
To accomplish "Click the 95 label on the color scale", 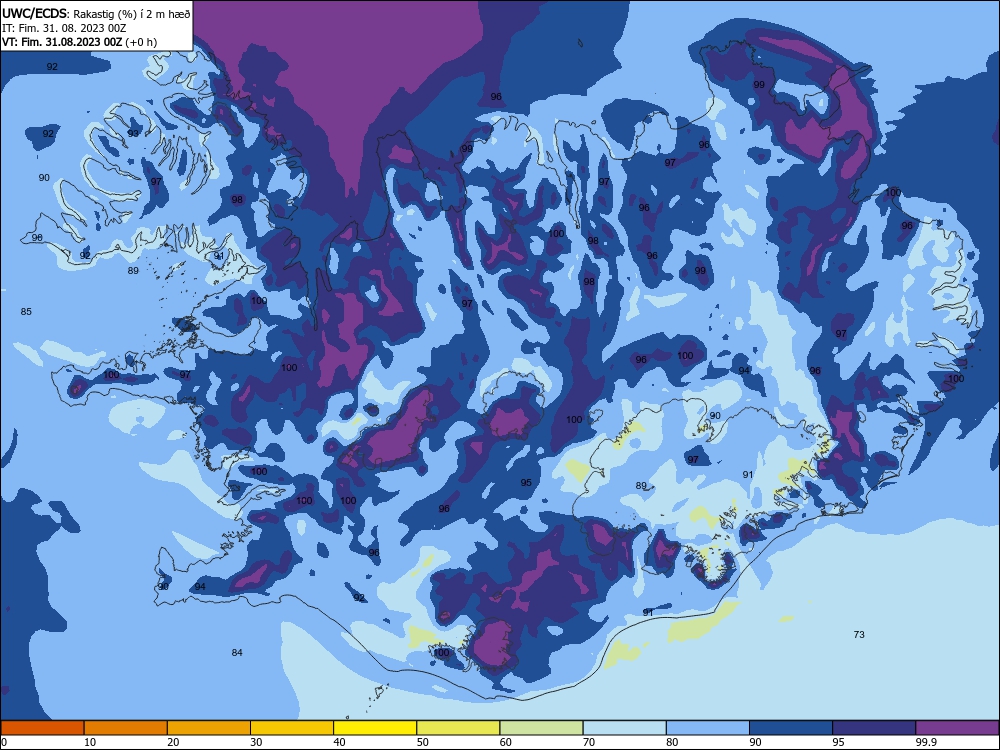I will click(x=839, y=742).
